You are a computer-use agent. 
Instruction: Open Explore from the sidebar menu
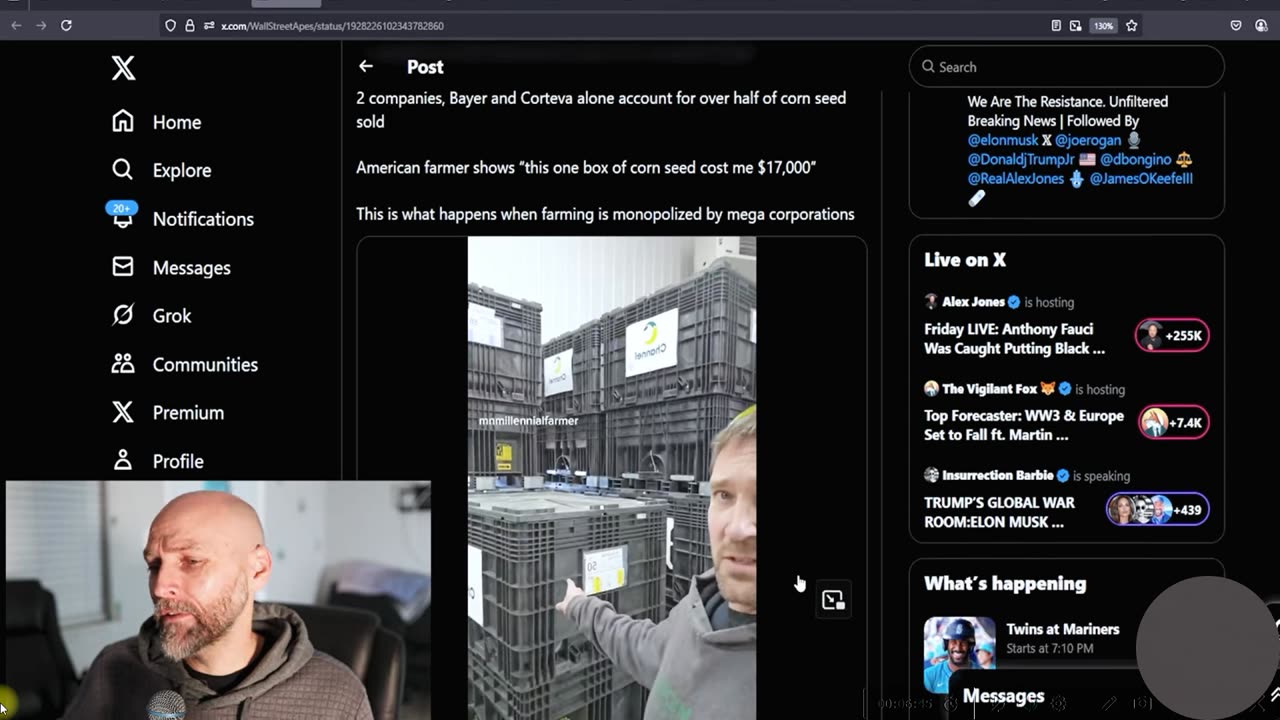182,170
